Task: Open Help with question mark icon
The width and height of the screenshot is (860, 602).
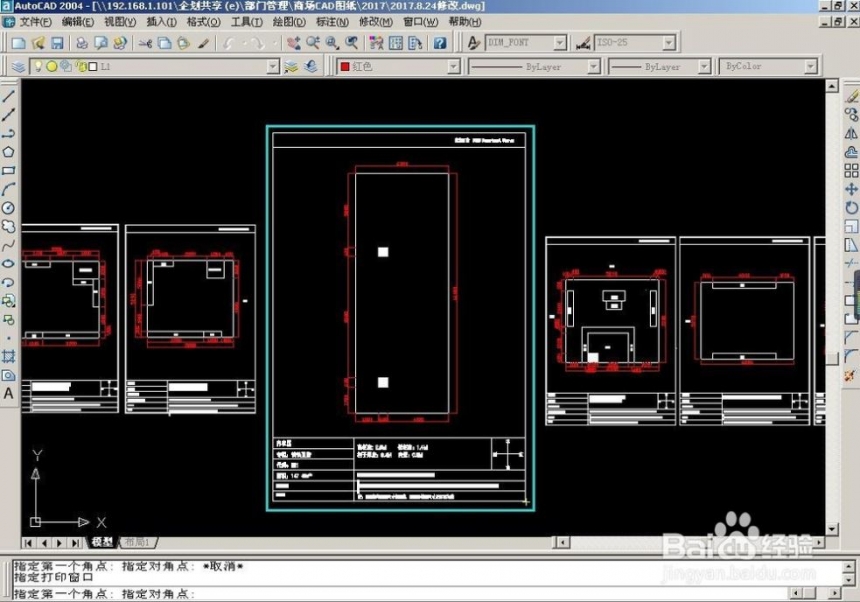Action: point(440,43)
